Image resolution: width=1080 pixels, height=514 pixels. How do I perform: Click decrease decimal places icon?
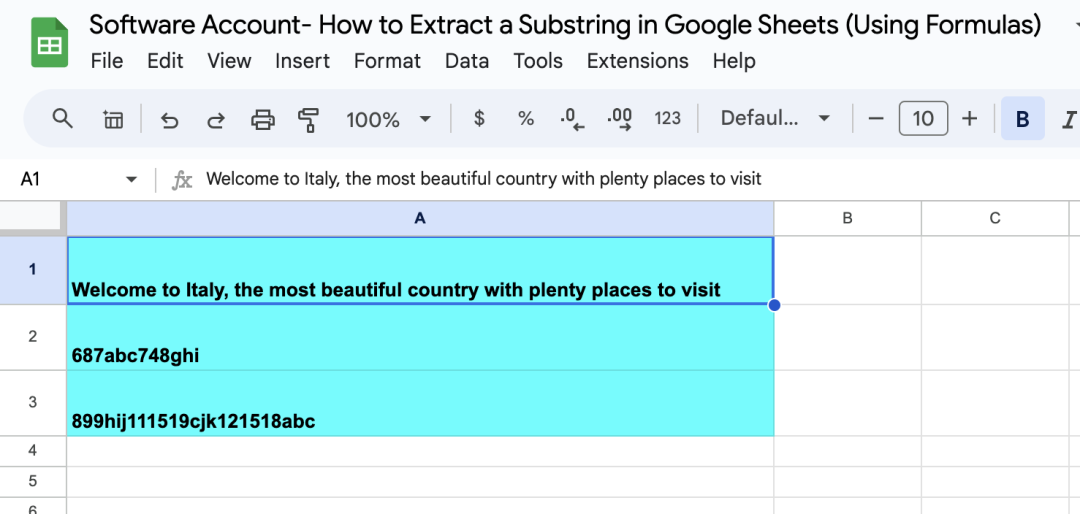(x=572, y=119)
